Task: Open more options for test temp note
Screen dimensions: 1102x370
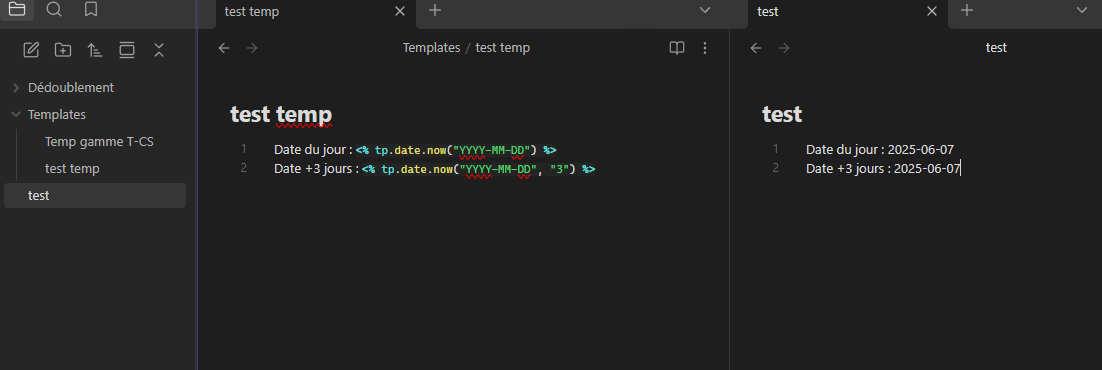Action: tap(705, 48)
